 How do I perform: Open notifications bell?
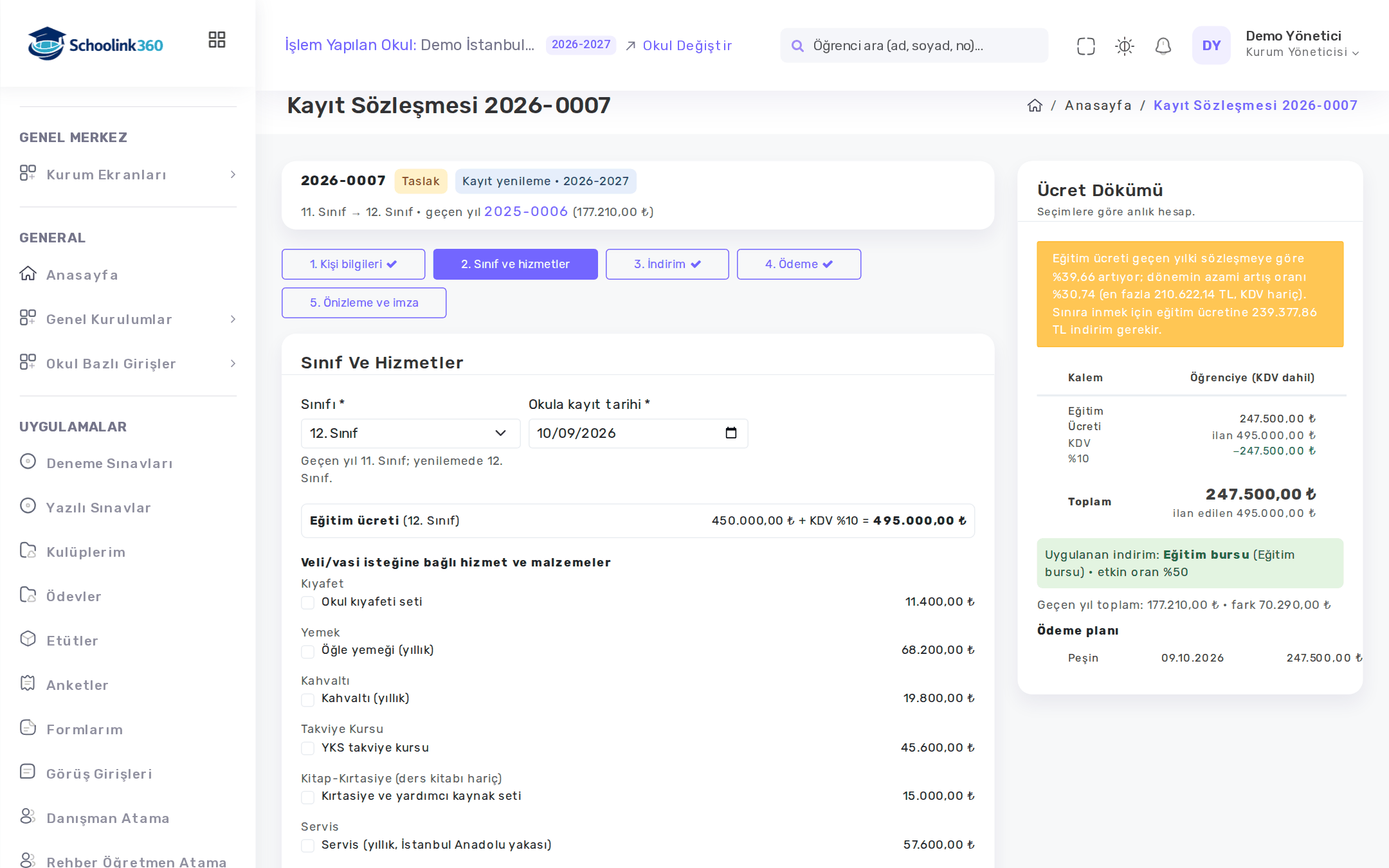tap(1163, 46)
